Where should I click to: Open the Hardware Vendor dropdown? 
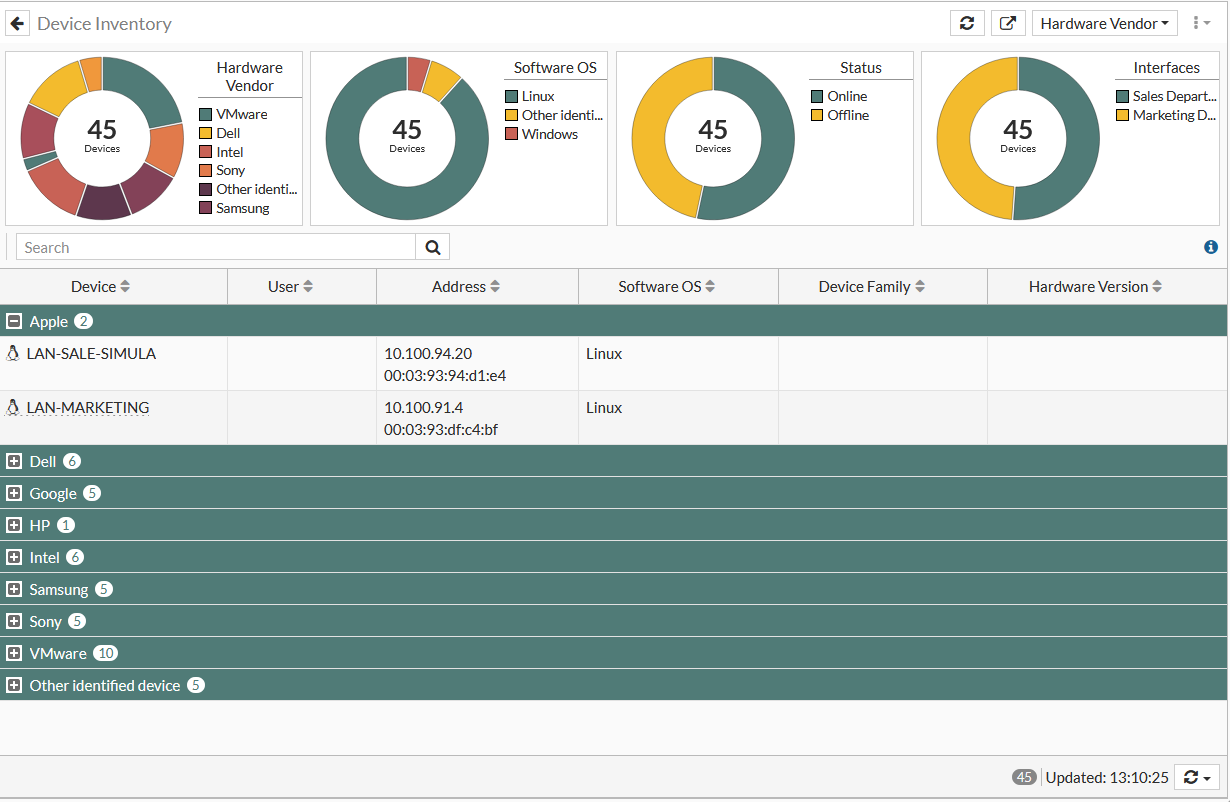(1104, 23)
